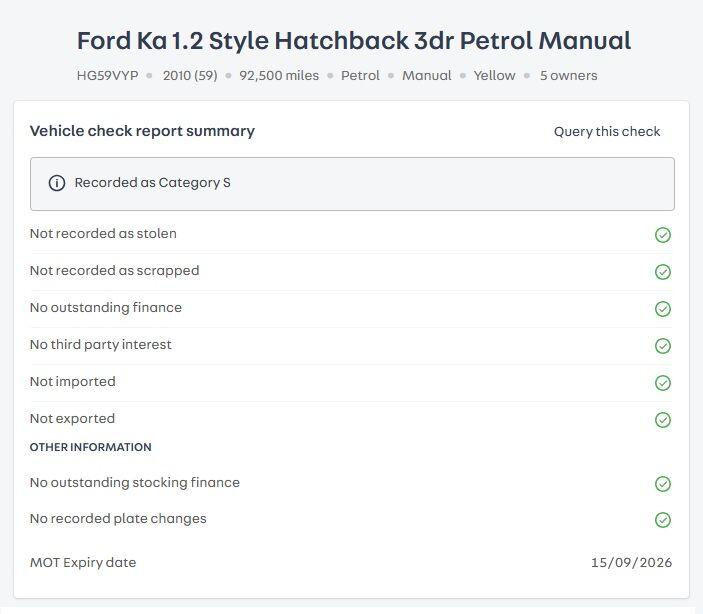Screen dimensions: 703x614
Task: Click green tick for No recorded plate changes
Action: click(x=663, y=520)
